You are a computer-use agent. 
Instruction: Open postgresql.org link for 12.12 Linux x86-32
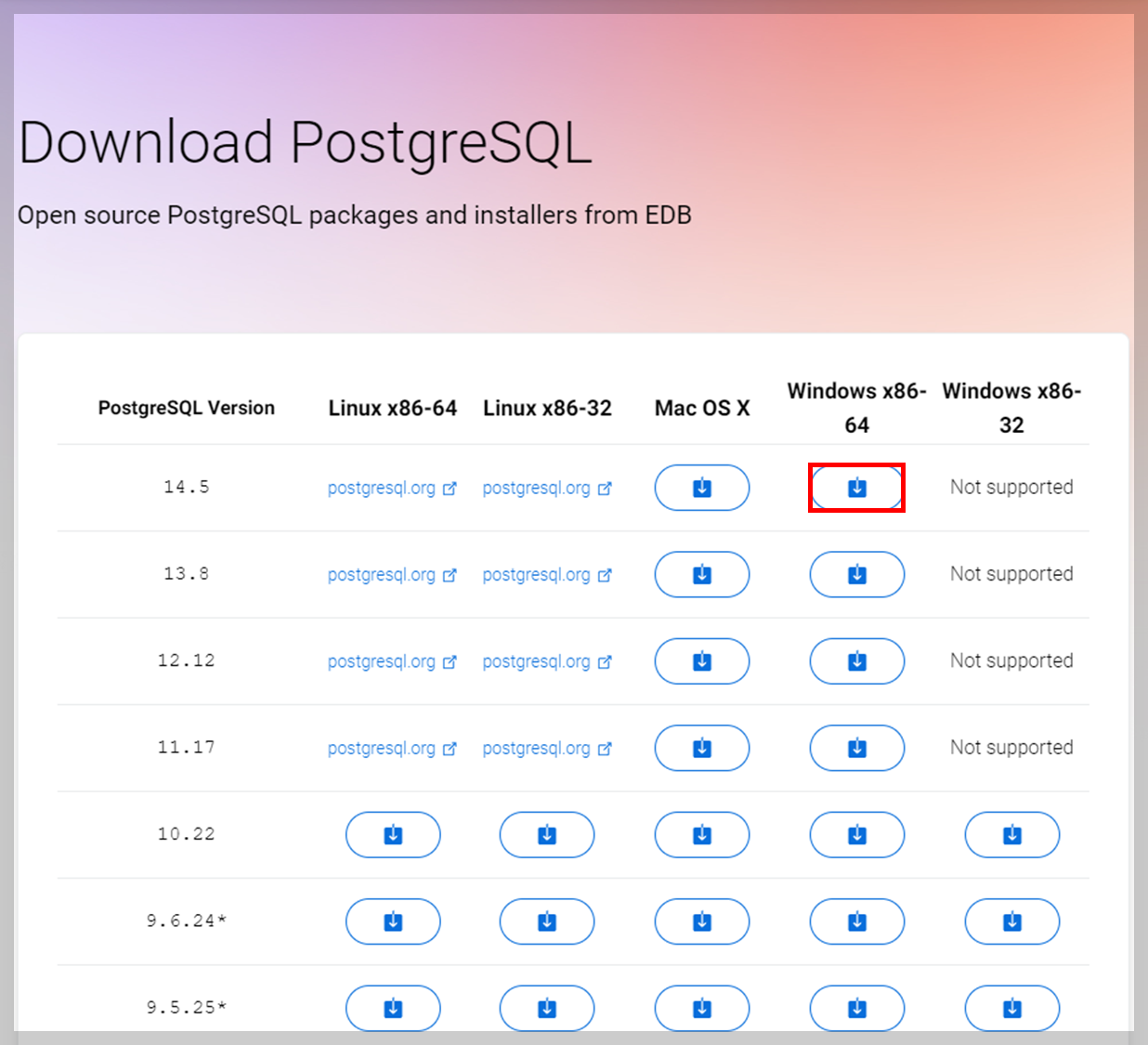[547, 661]
